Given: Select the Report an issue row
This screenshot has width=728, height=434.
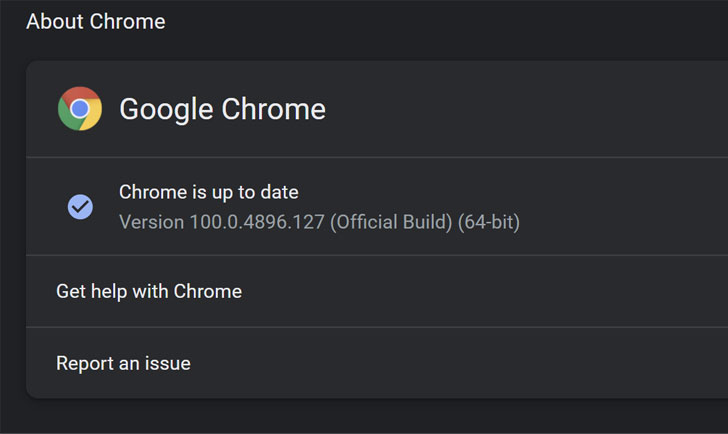Looking at the screenshot, I should [x=123, y=363].
